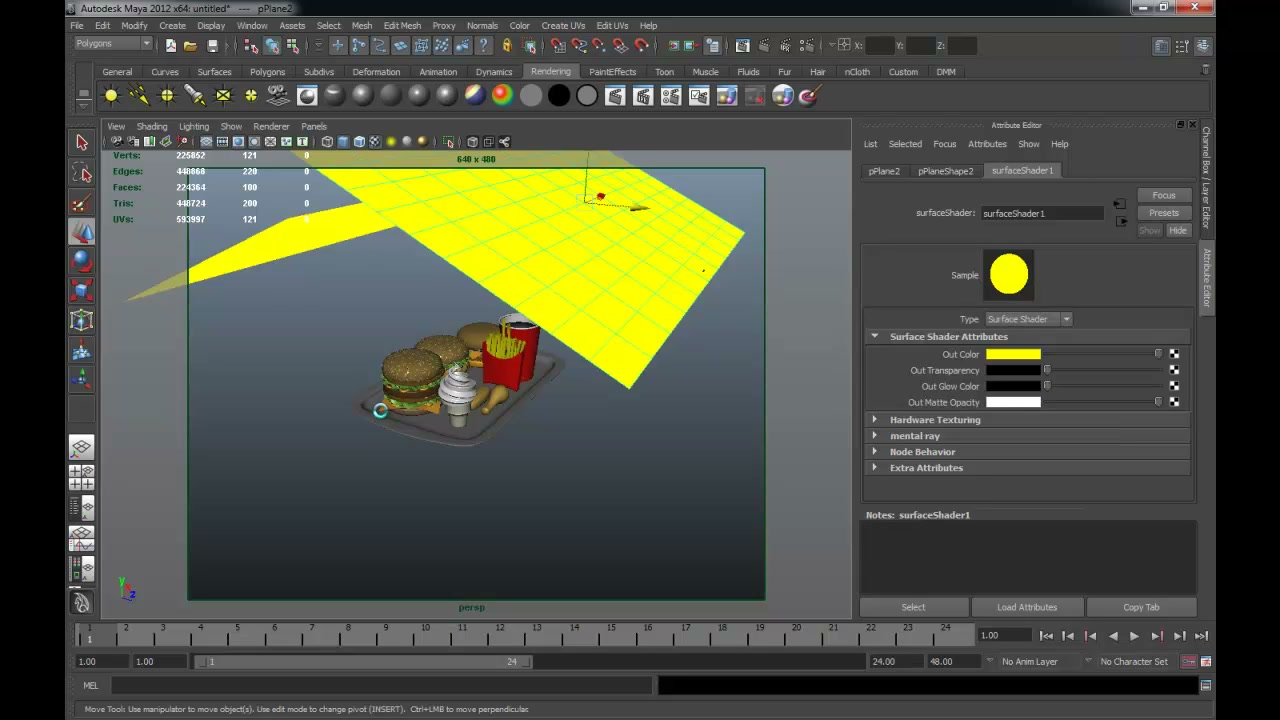1280x720 pixels.
Task: Open the Create UVs menu
Action: tap(563, 25)
